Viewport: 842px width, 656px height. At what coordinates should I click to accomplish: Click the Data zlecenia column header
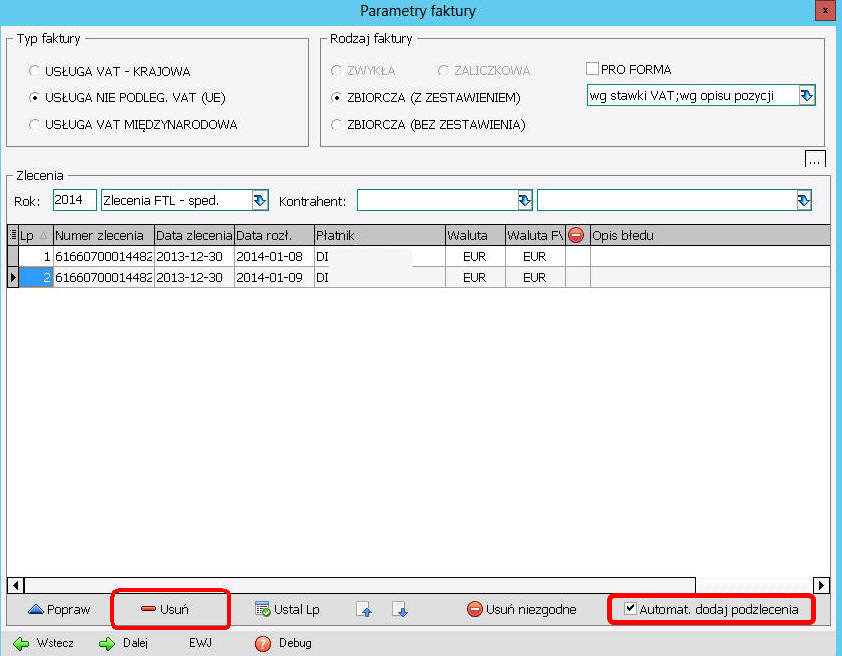click(x=194, y=235)
